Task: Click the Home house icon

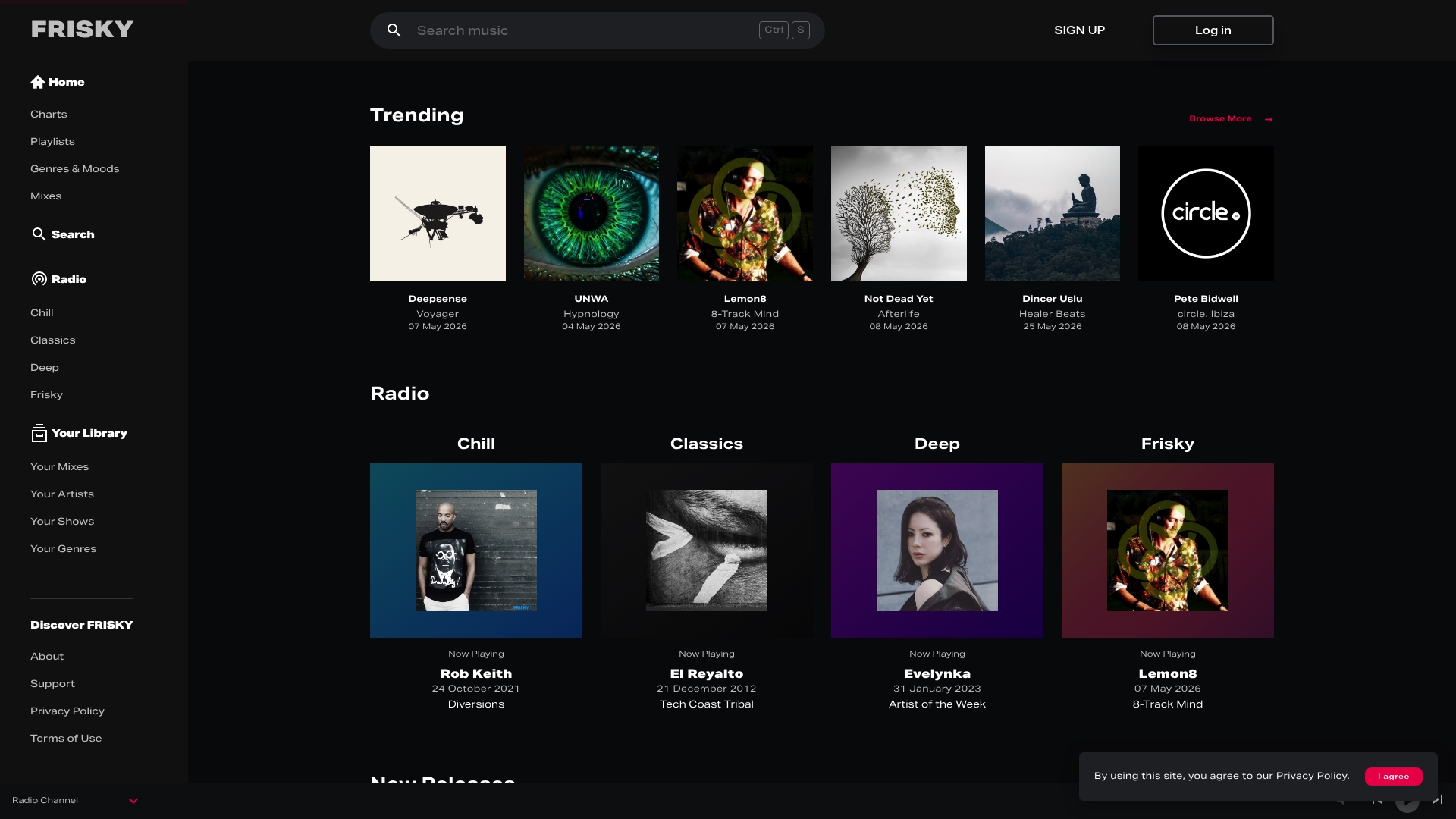Action: [38, 82]
